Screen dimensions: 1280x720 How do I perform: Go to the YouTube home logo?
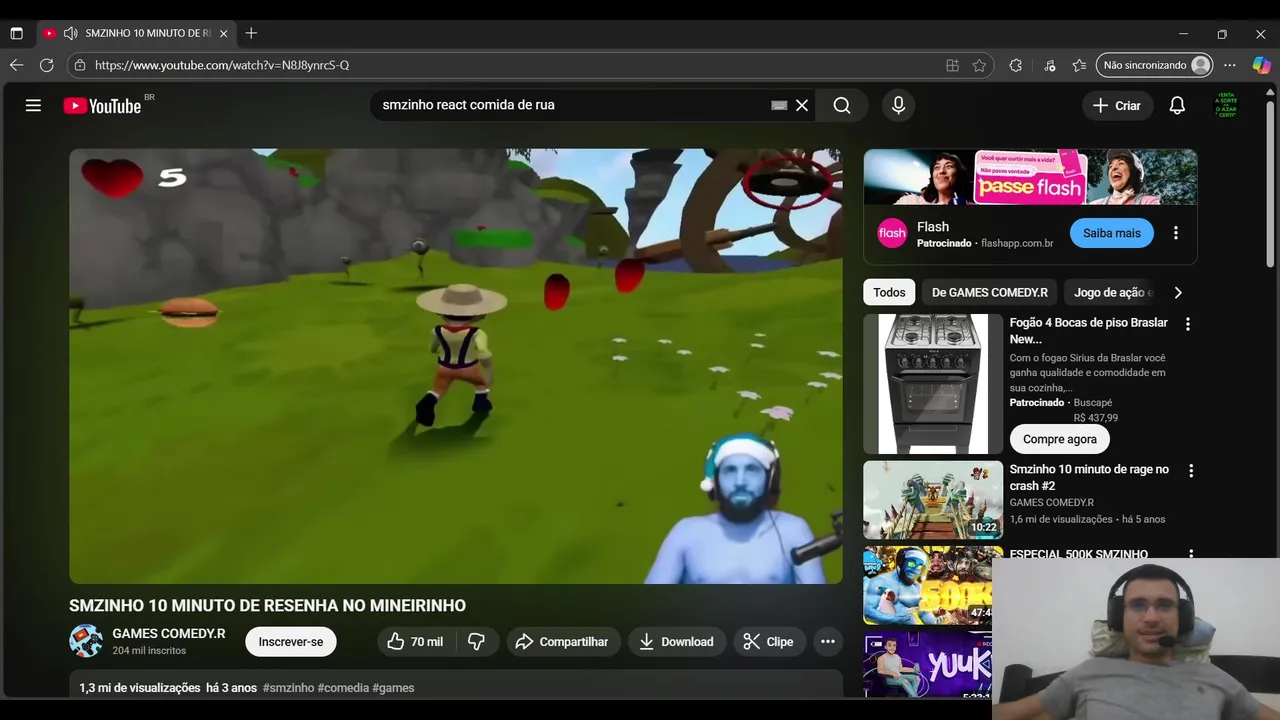click(103, 105)
